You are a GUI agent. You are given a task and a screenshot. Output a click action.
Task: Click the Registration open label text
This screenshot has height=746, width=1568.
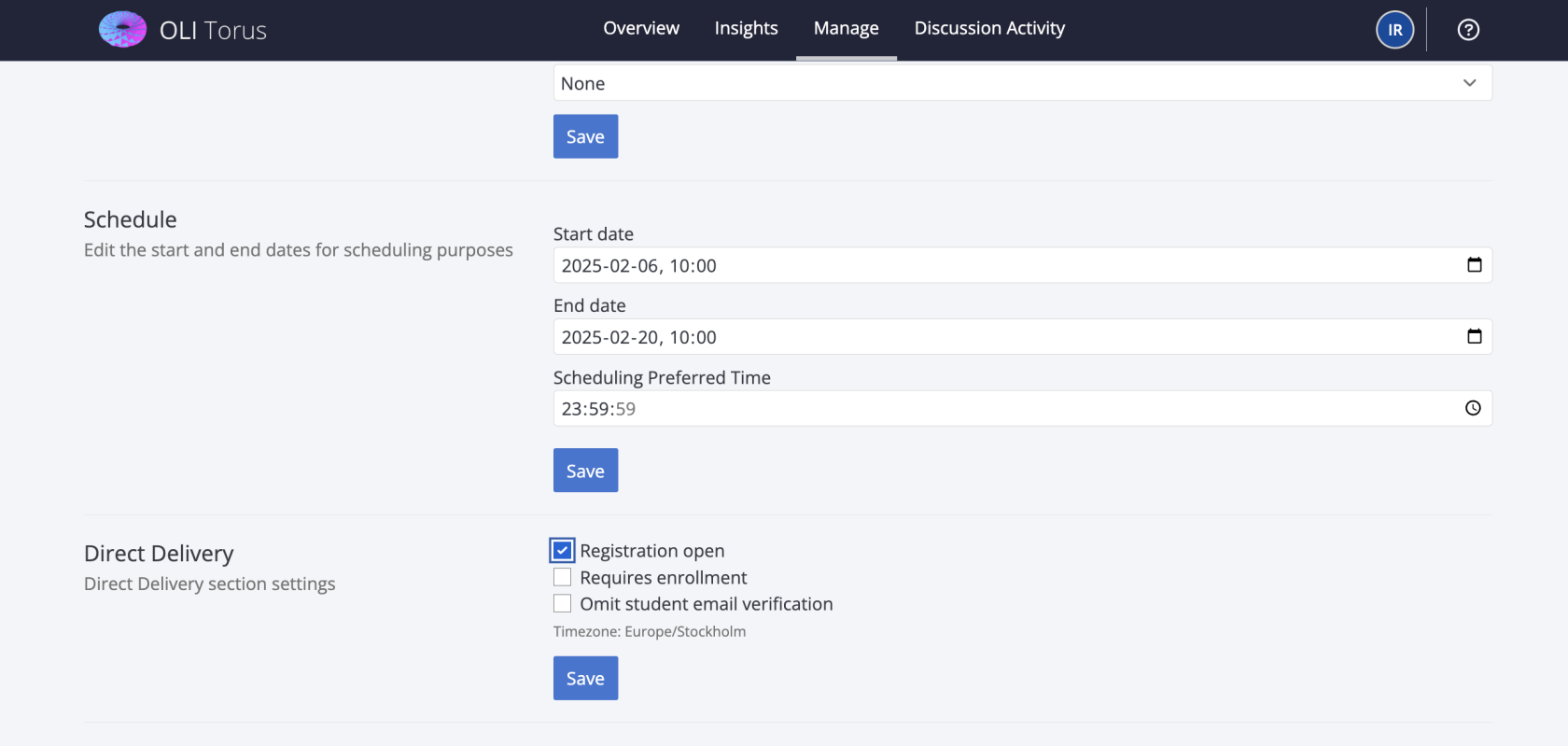(x=651, y=551)
